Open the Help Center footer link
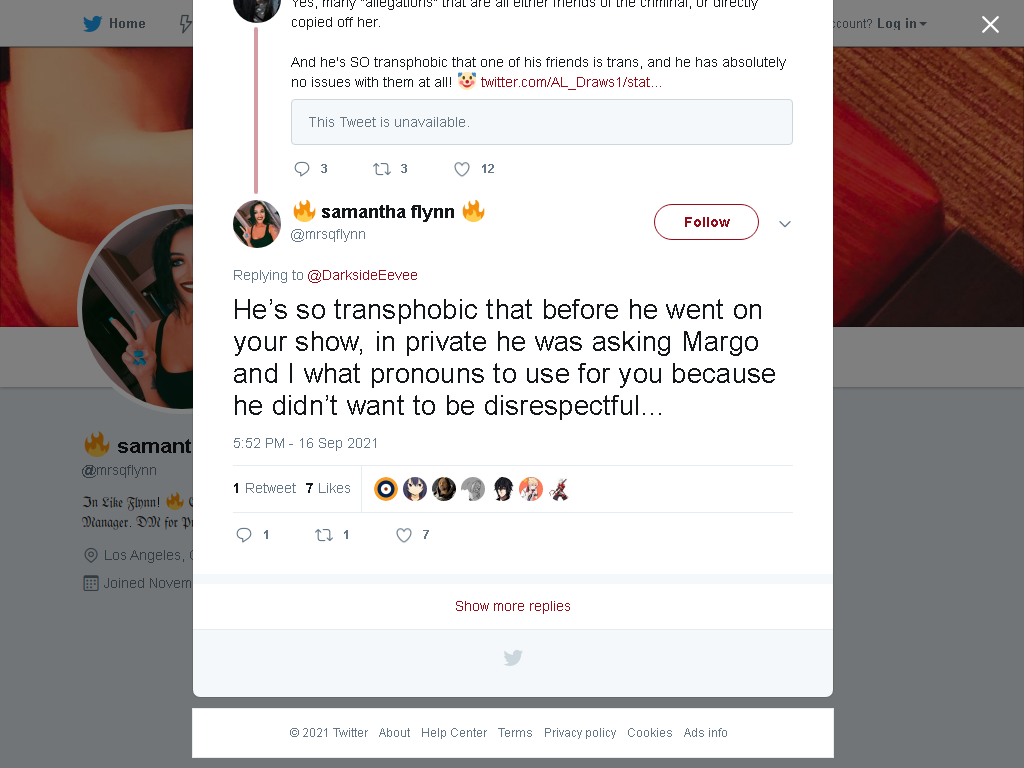Image resolution: width=1024 pixels, height=768 pixels. click(x=454, y=733)
